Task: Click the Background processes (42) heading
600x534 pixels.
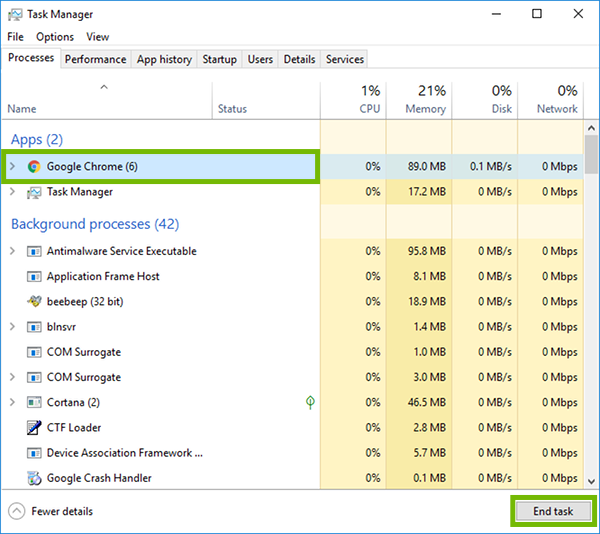Action: tap(95, 224)
